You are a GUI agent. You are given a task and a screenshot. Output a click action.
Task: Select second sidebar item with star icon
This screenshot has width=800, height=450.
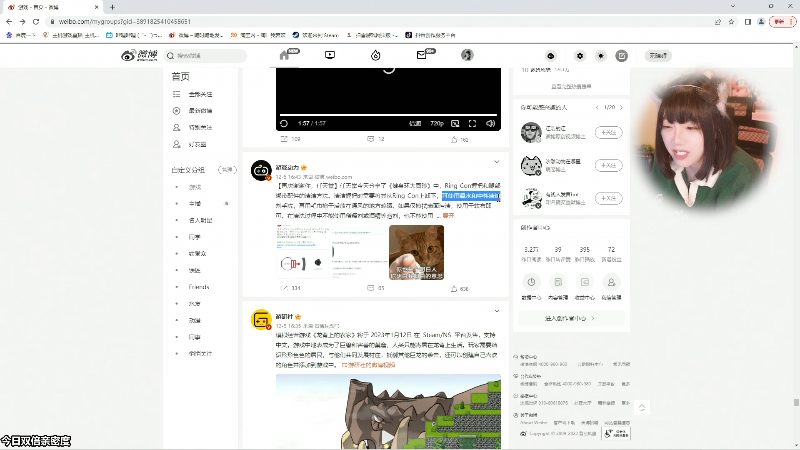pyautogui.click(x=194, y=111)
